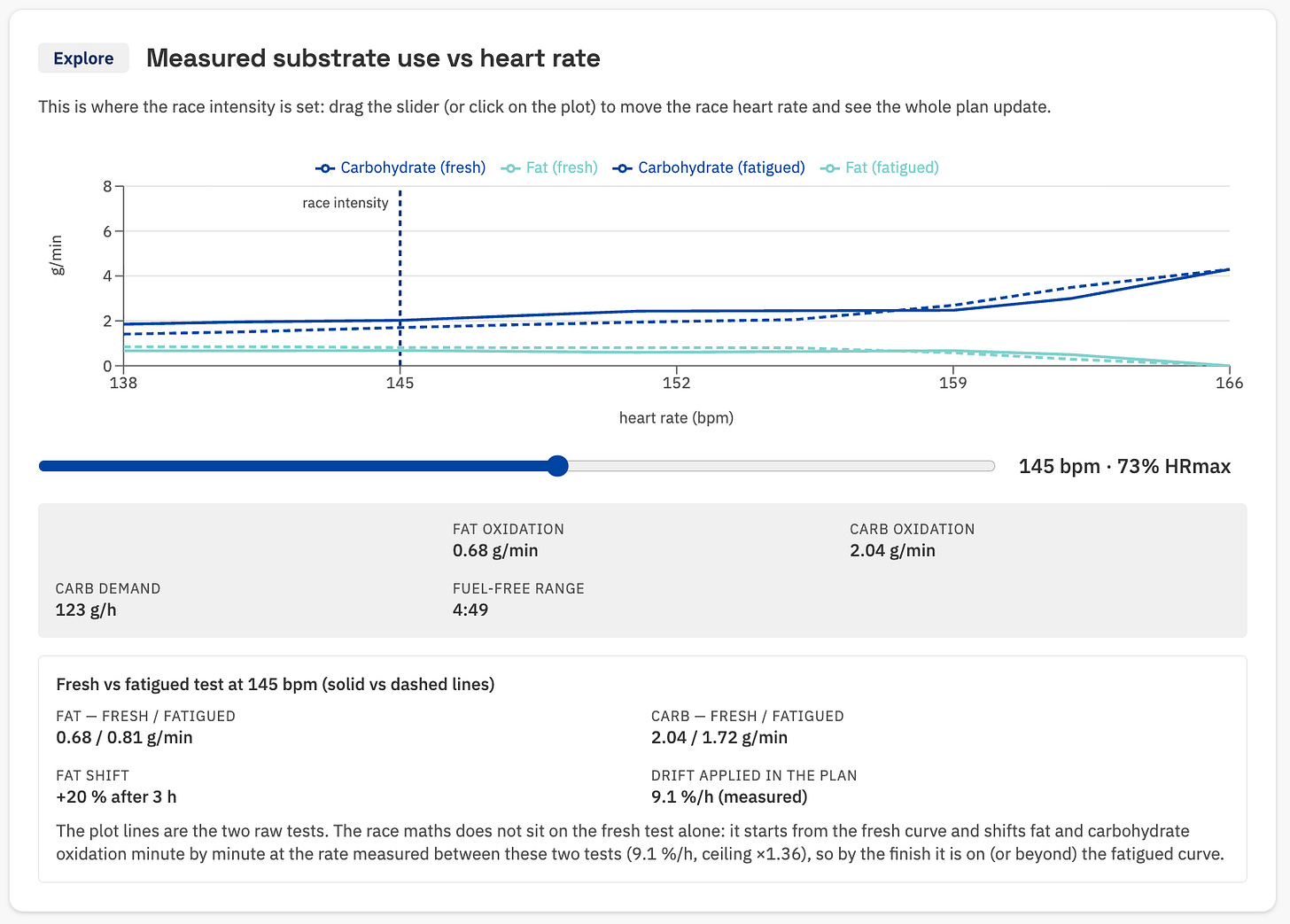Toggle the Carbohydrate (fatigued) legend series
Screen dimensions: 1290x924
click(x=709, y=167)
